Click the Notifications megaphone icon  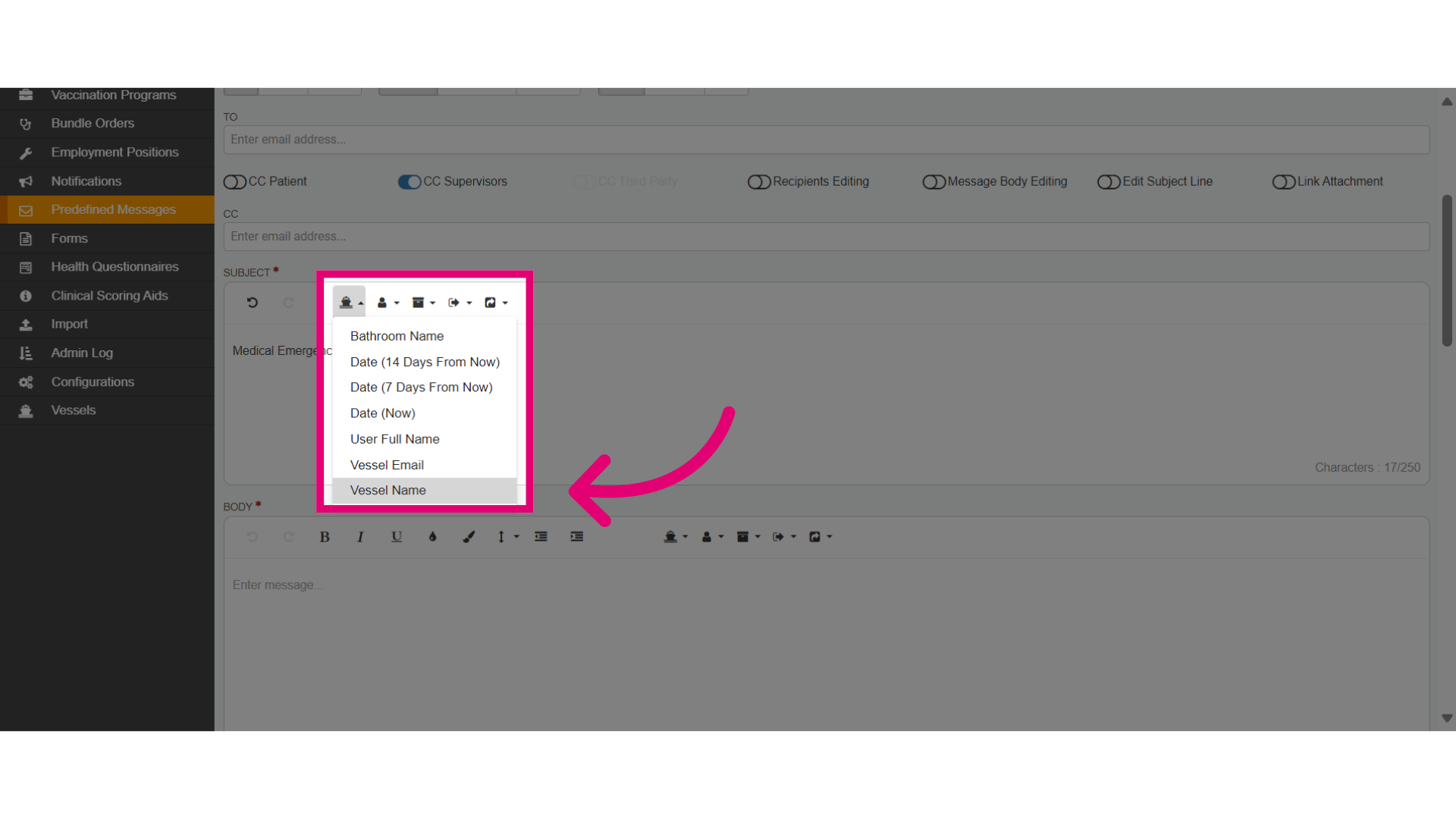coord(26,181)
